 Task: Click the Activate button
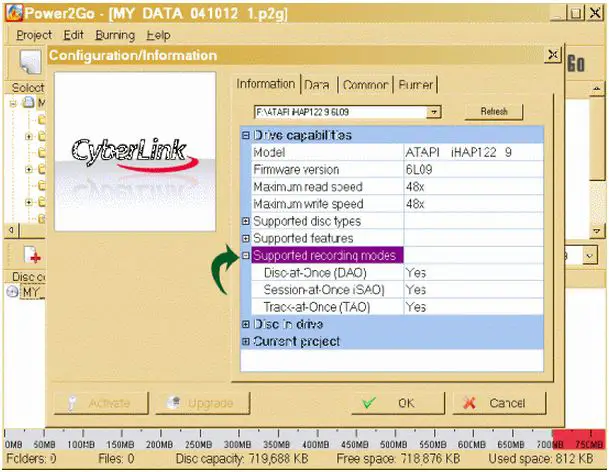[x=101, y=403]
